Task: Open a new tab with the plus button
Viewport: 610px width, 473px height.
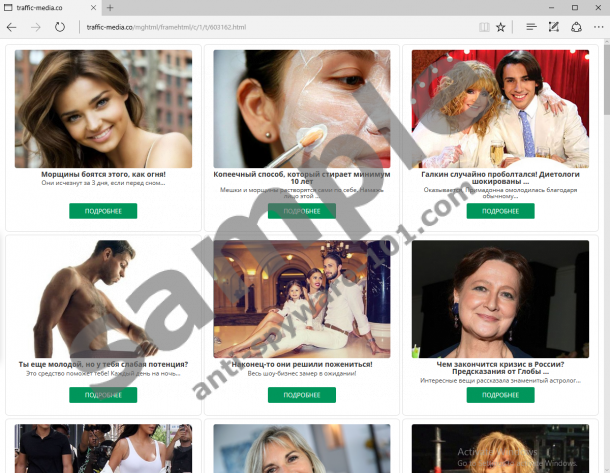Action: point(110,8)
